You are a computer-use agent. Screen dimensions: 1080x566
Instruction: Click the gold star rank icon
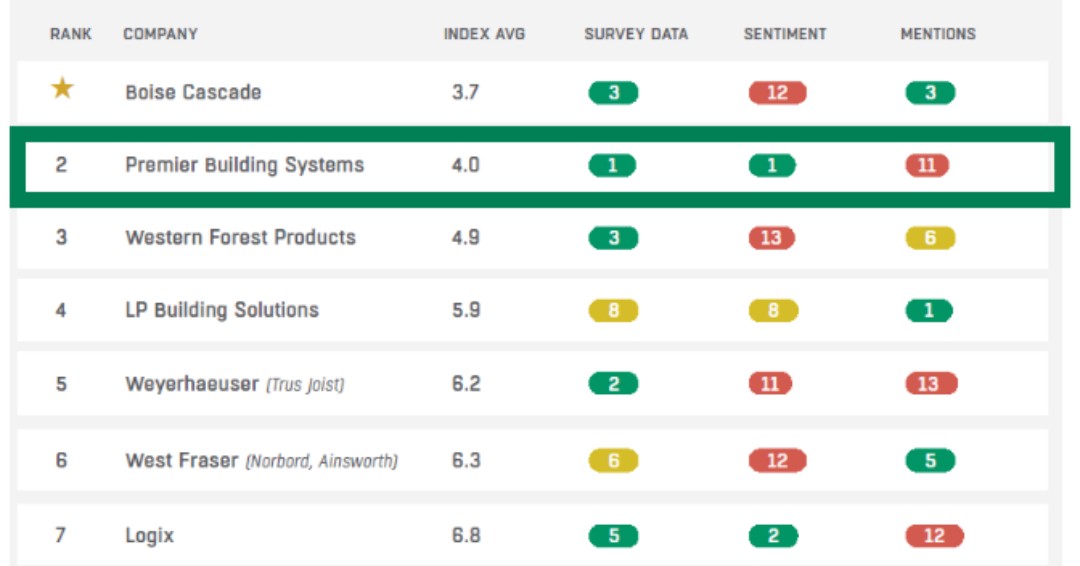(63, 88)
